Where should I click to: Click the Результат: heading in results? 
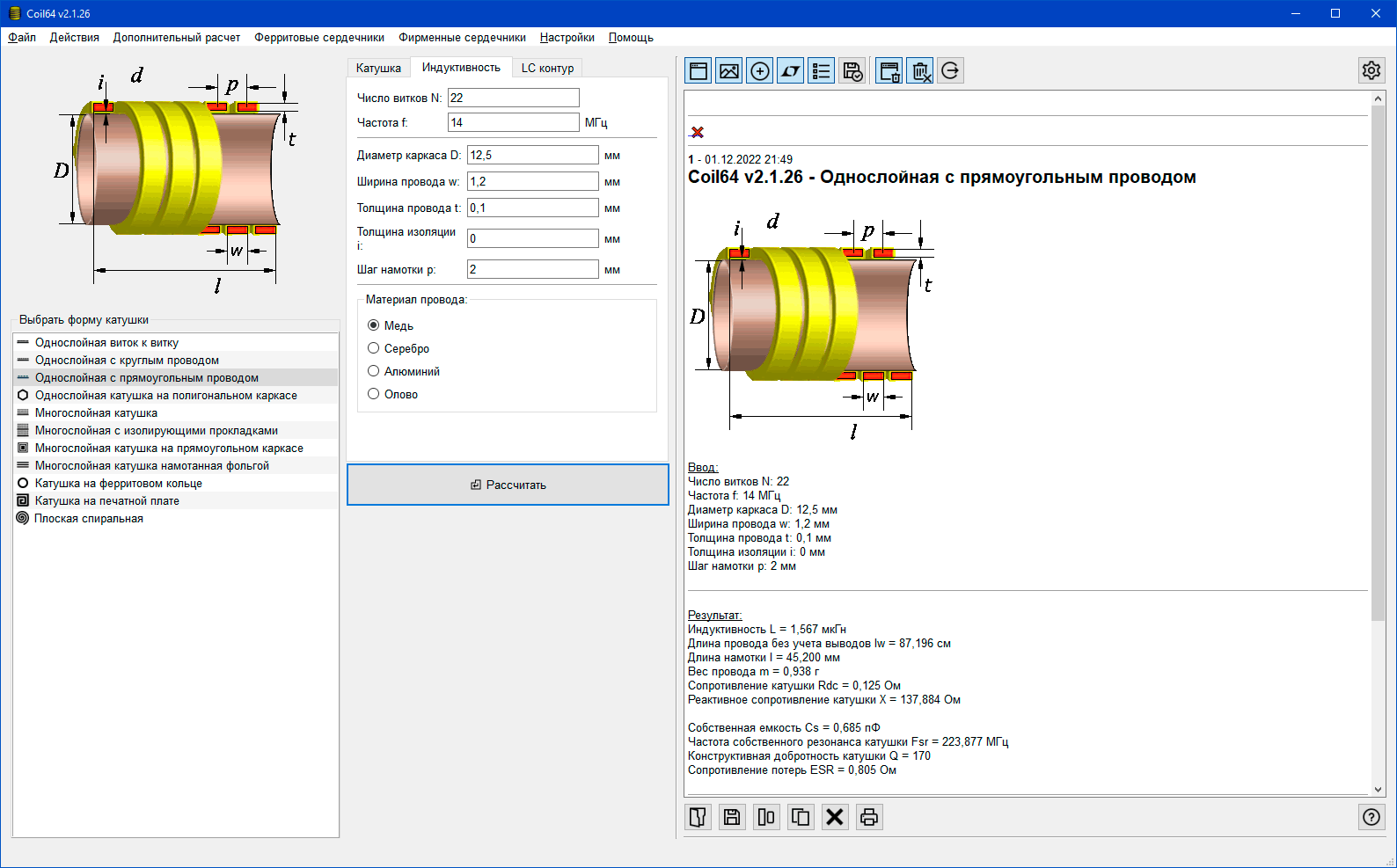(715, 615)
